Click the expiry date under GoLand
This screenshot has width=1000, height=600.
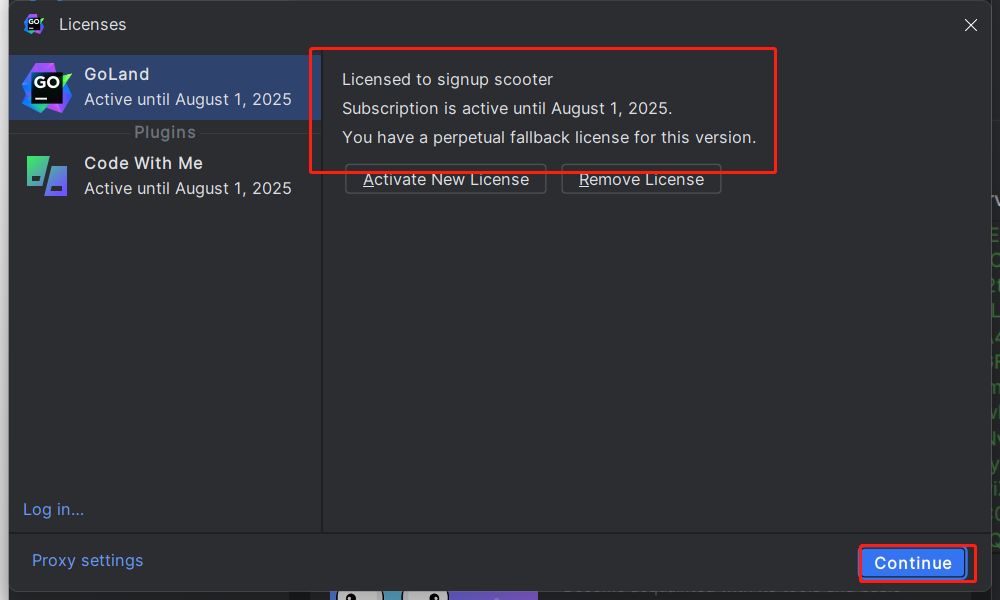tap(187, 100)
